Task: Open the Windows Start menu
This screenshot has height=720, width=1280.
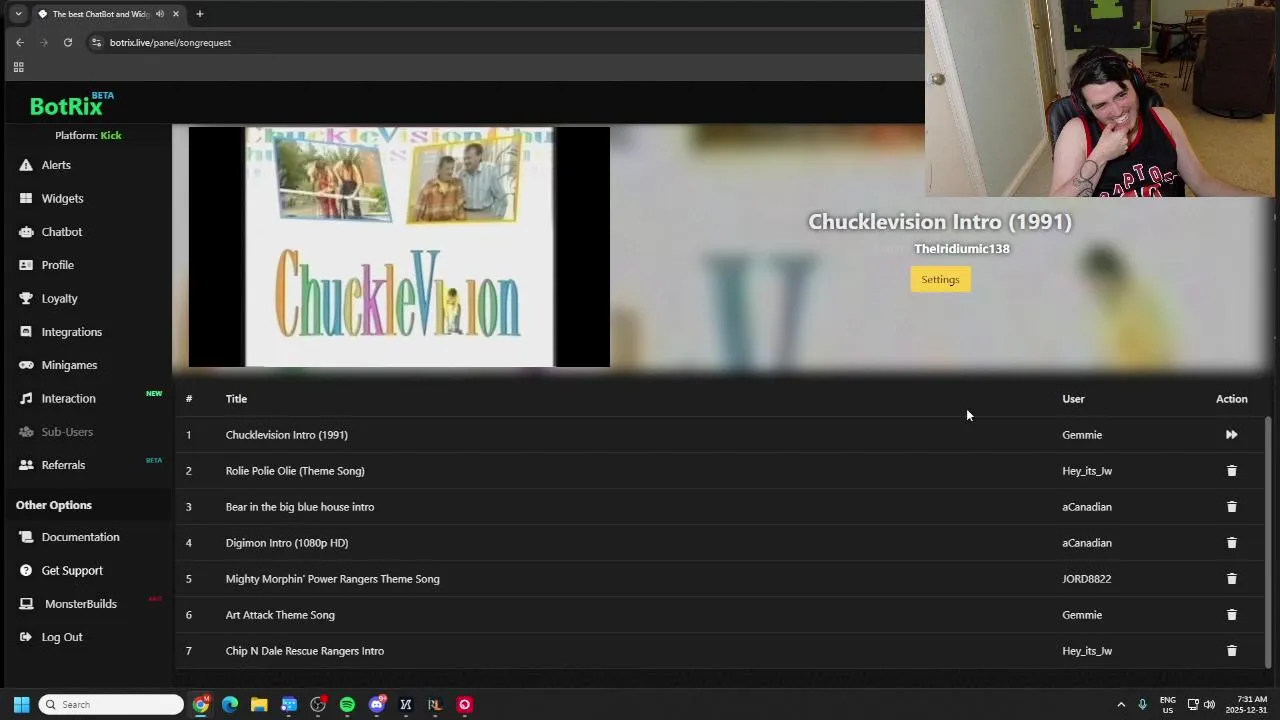Action: 21,705
